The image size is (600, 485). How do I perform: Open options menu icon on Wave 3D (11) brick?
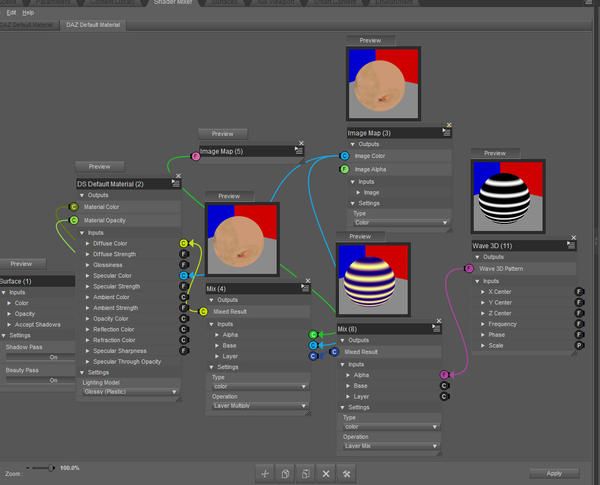571,245
